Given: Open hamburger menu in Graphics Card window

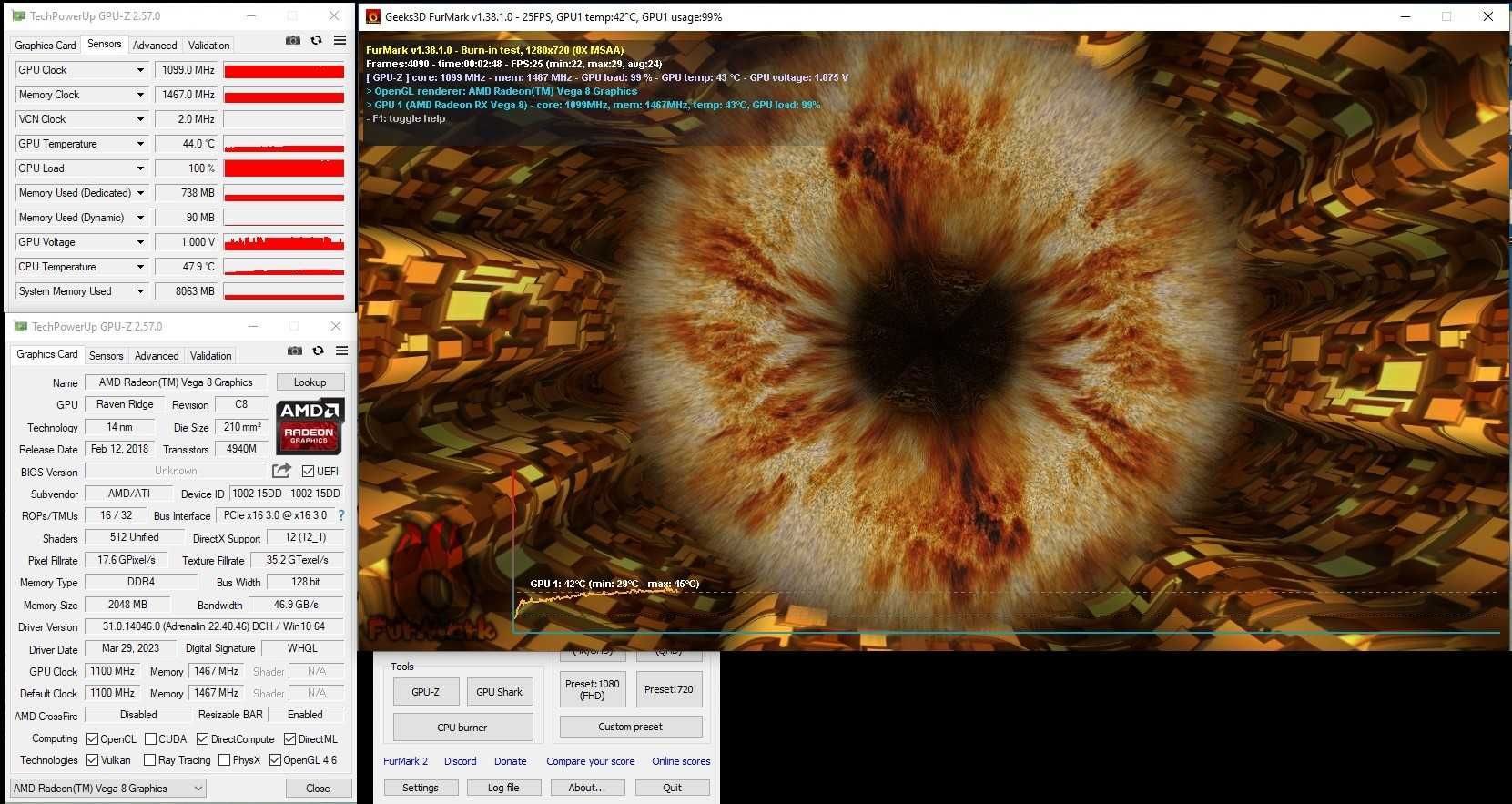Looking at the screenshot, I should [341, 351].
